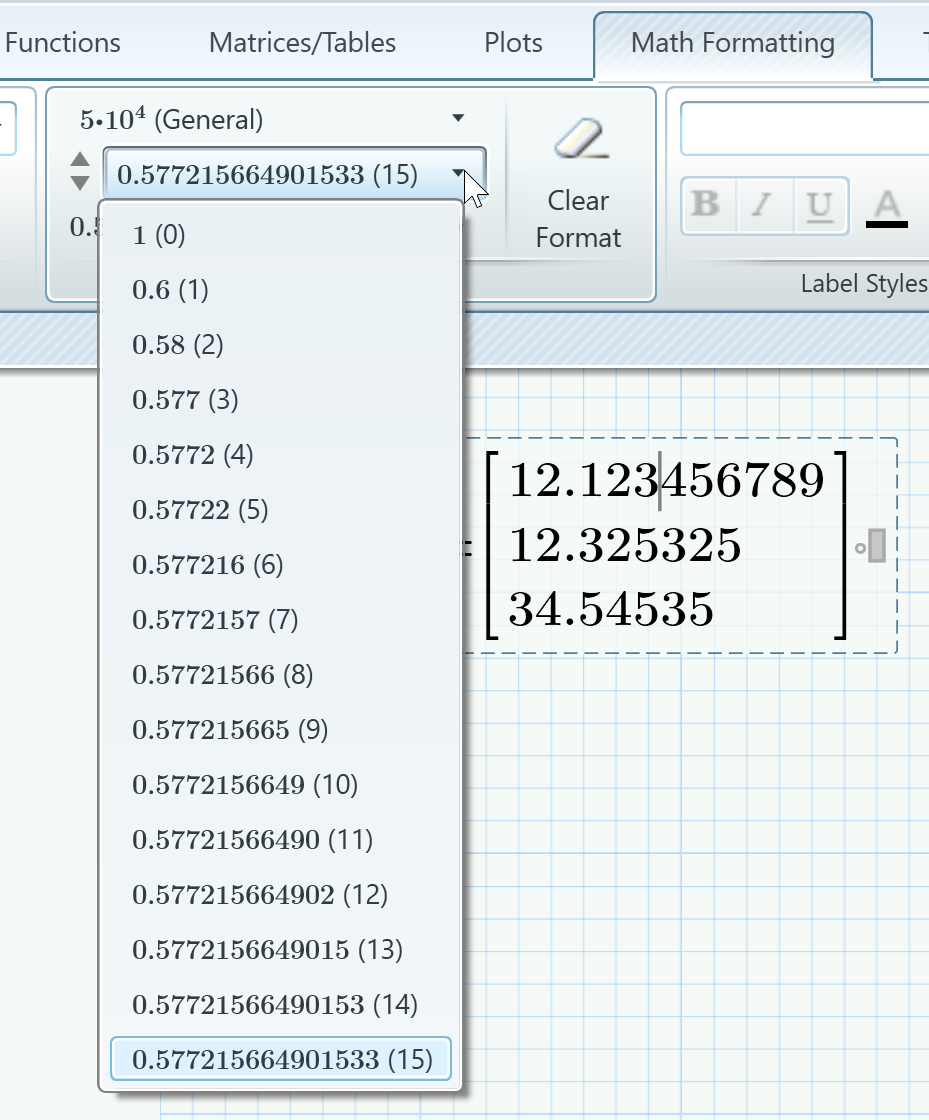
Task: Select the Math Formatting tab
Action: (733, 43)
